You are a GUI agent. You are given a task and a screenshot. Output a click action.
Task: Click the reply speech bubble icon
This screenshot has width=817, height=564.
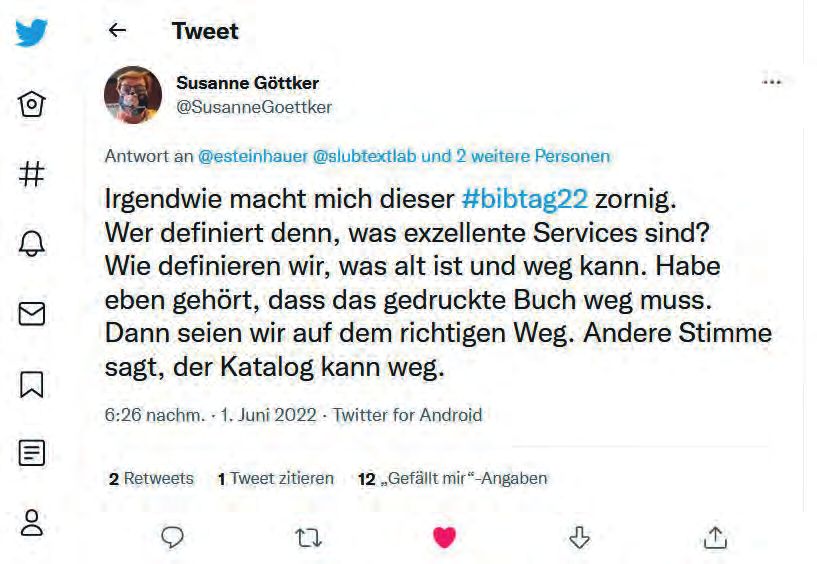click(x=172, y=537)
